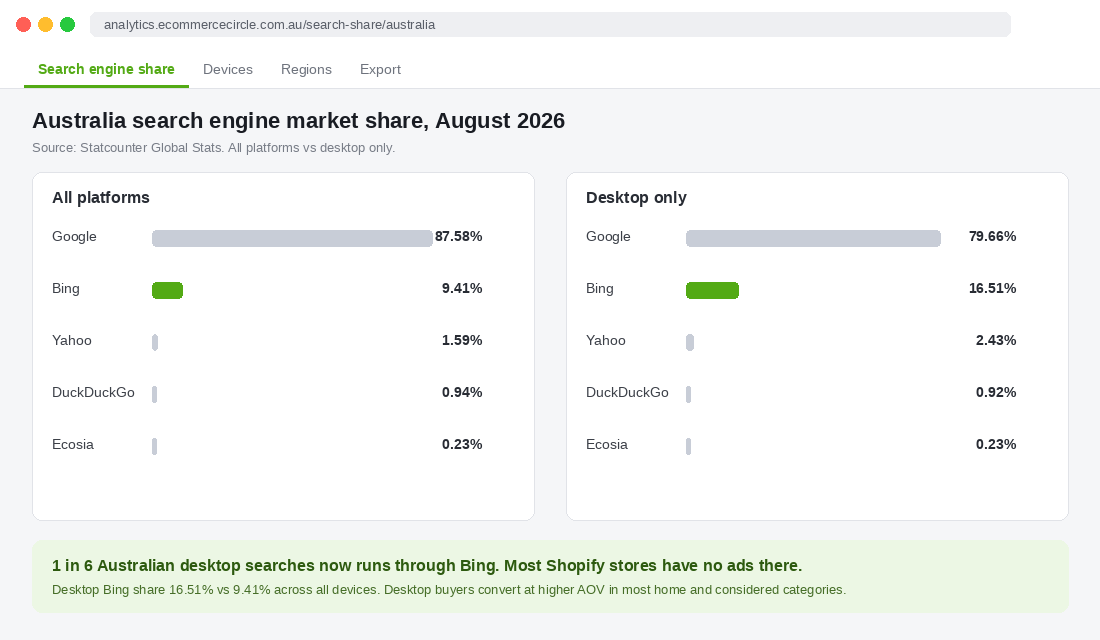Screen dimensions: 1100x640
Task: Click the Google bar in Desktop only
Action: [x=814, y=239]
